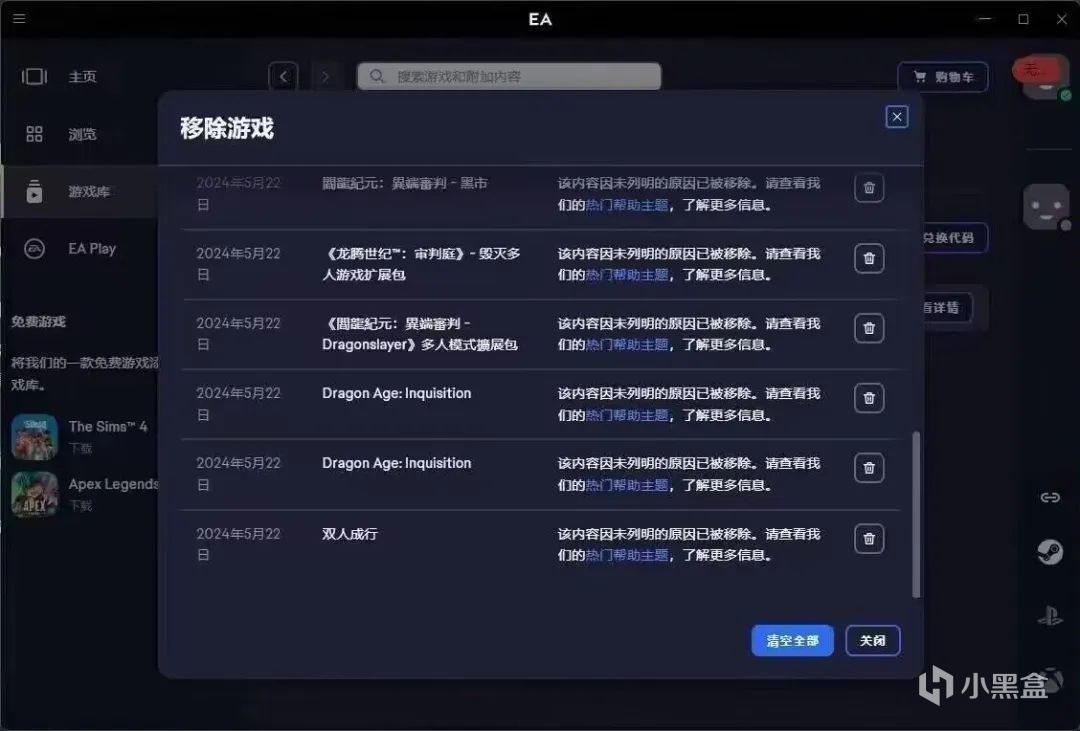Go to the 主页 home section
The width and height of the screenshot is (1080, 731).
point(82,76)
